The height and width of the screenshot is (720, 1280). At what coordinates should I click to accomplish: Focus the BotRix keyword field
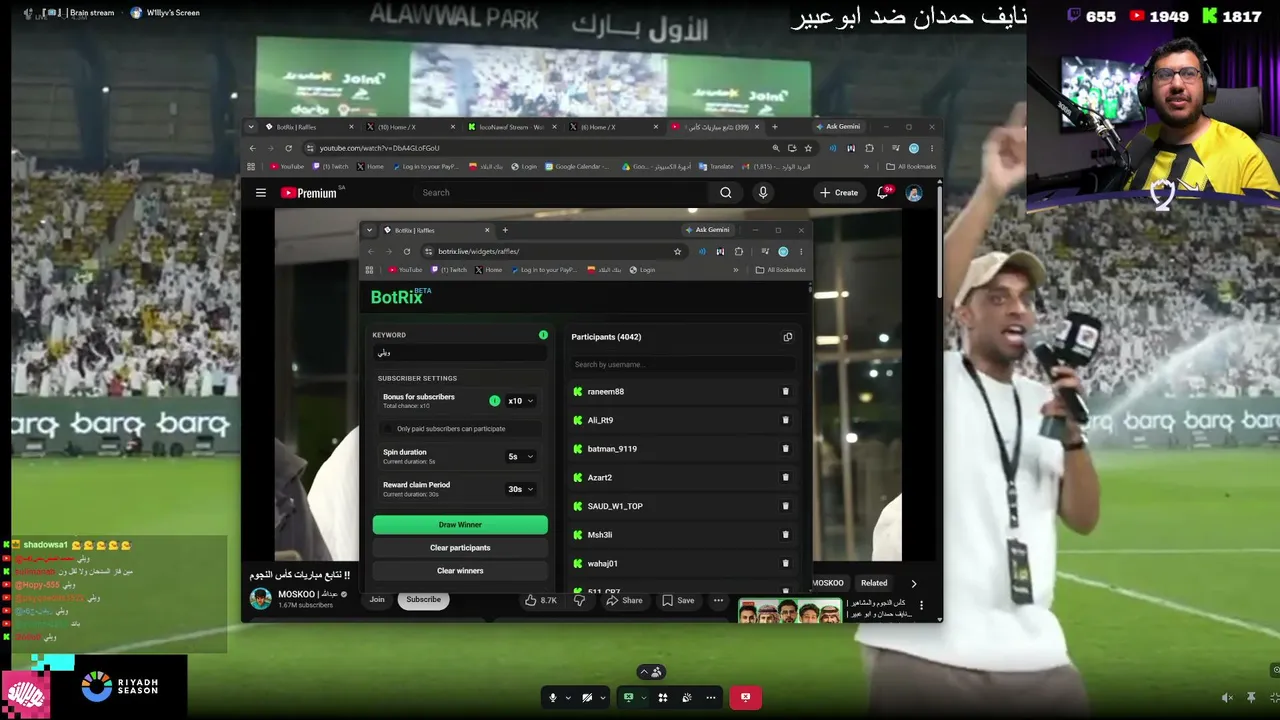460,353
